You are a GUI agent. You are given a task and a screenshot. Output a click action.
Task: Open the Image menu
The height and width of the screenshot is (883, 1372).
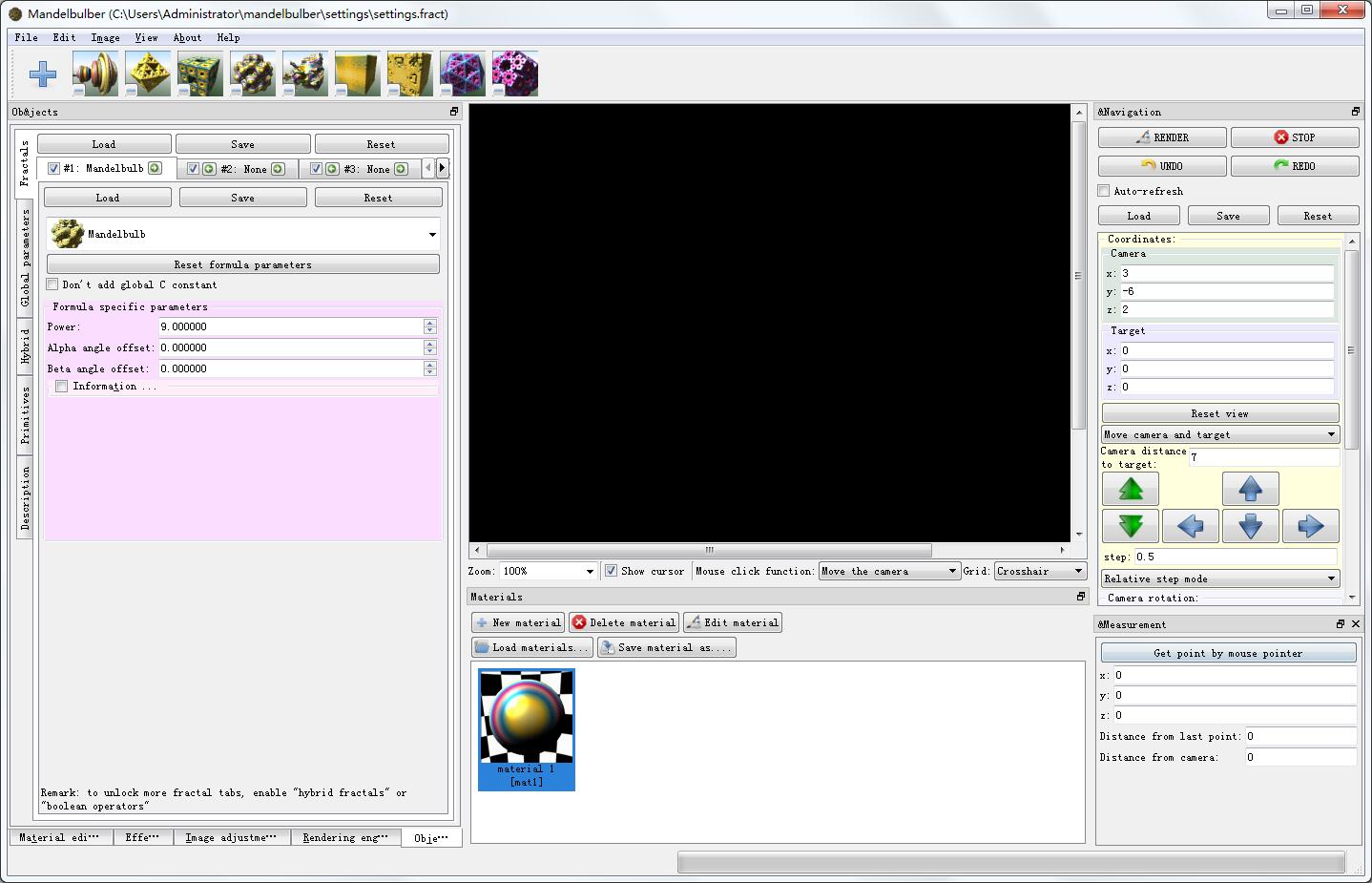pyautogui.click(x=105, y=38)
